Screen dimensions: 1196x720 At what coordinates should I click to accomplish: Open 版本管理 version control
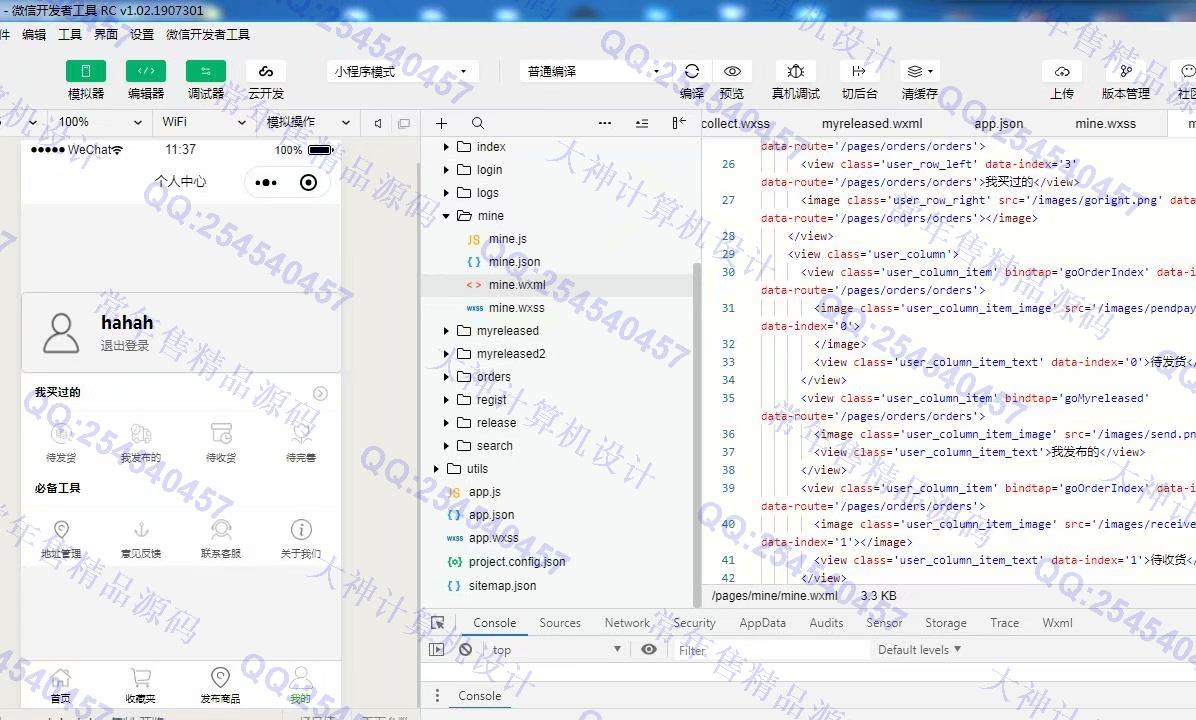(1126, 71)
